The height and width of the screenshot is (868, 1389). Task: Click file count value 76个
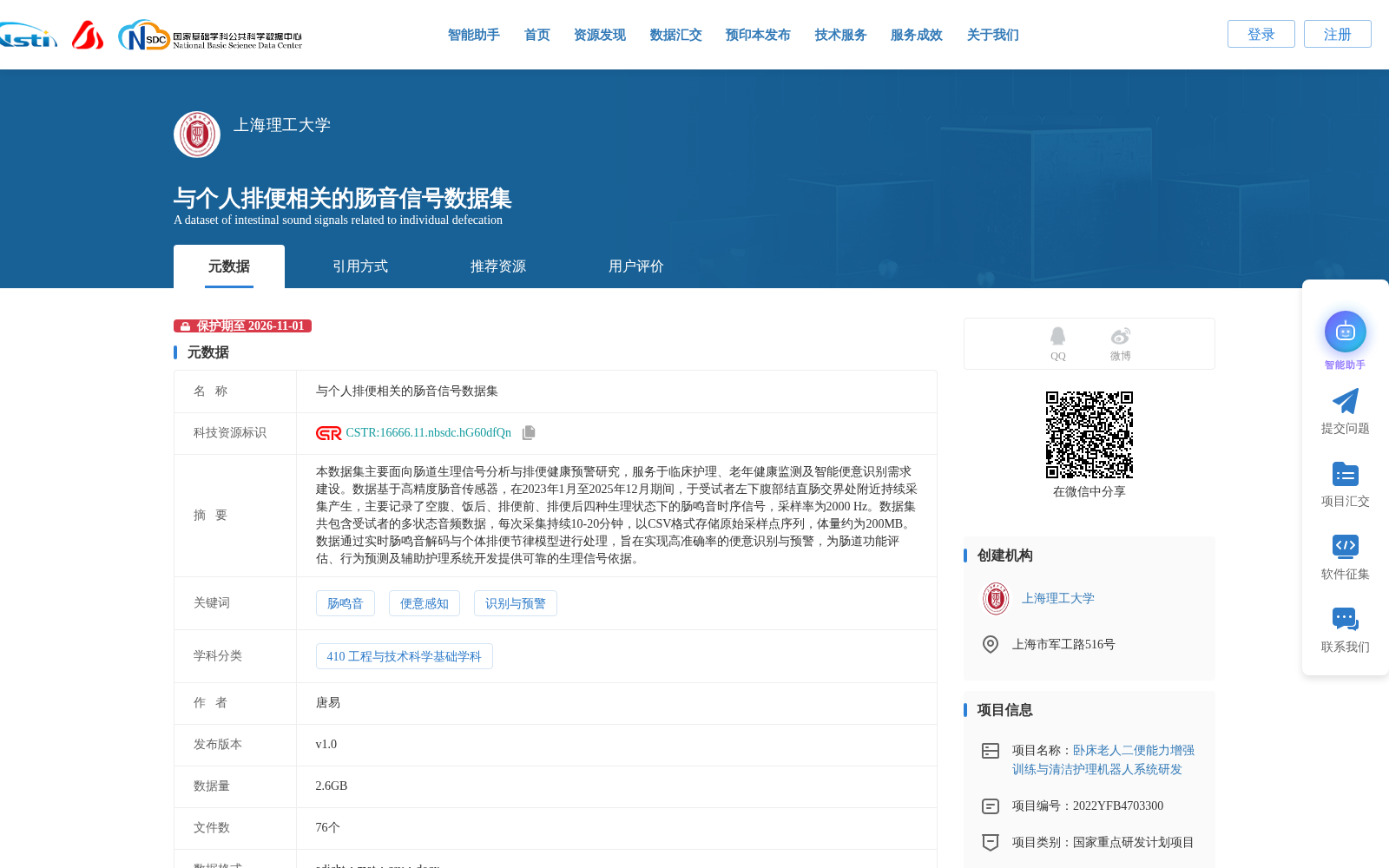pos(328,828)
